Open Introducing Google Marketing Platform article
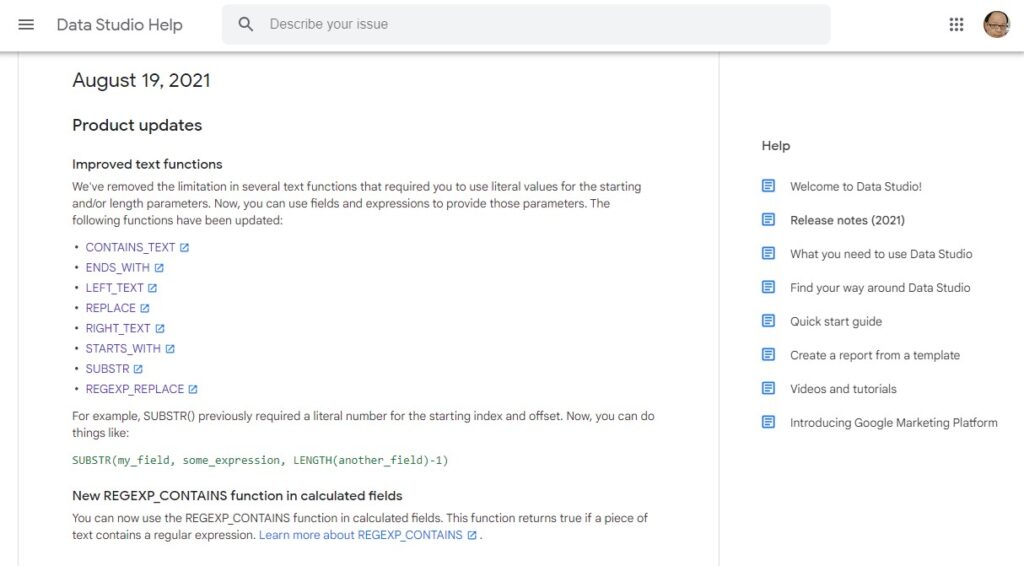This screenshot has width=1024, height=566. tap(893, 422)
